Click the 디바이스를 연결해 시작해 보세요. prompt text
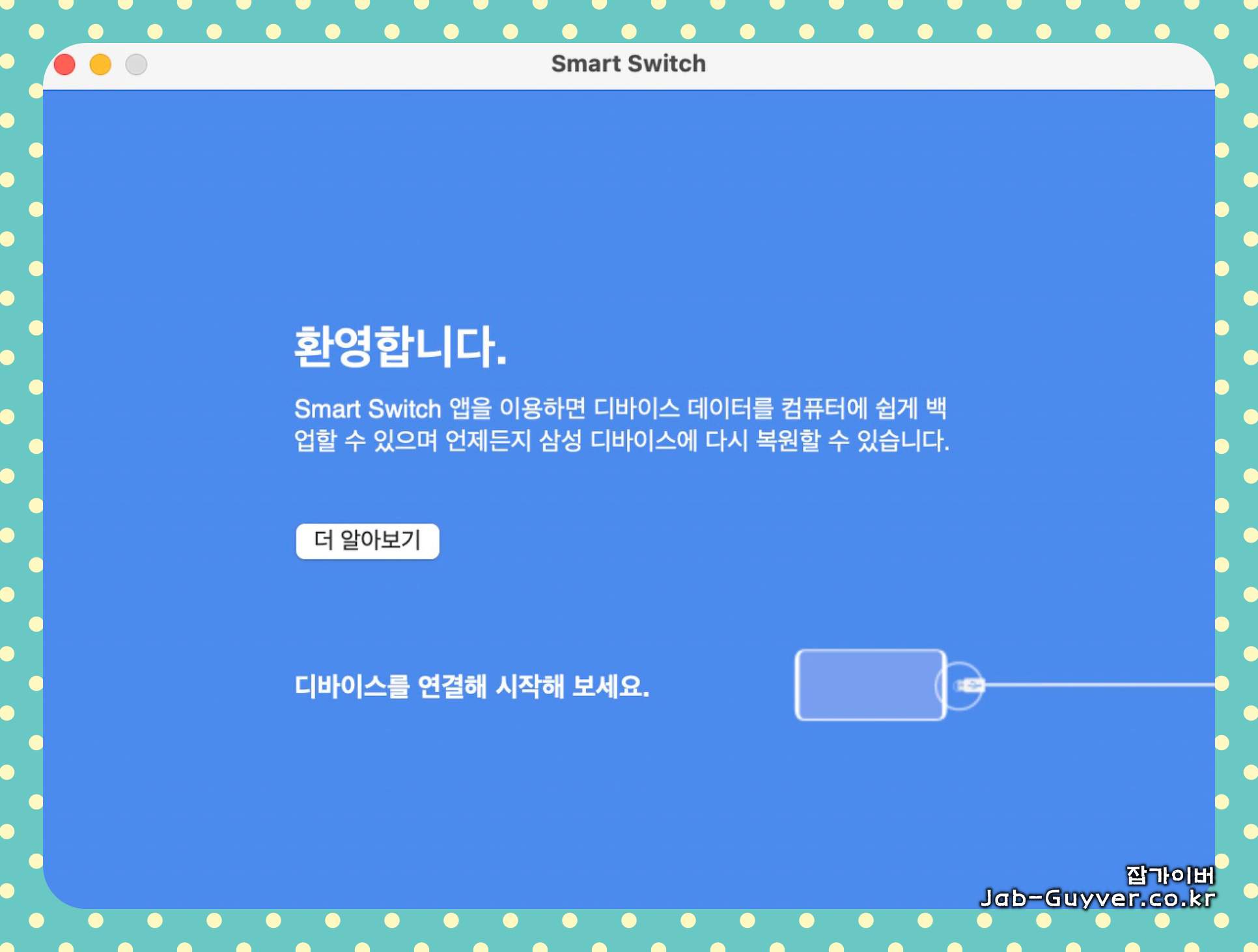The image size is (1258, 952). pyautogui.click(x=471, y=686)
